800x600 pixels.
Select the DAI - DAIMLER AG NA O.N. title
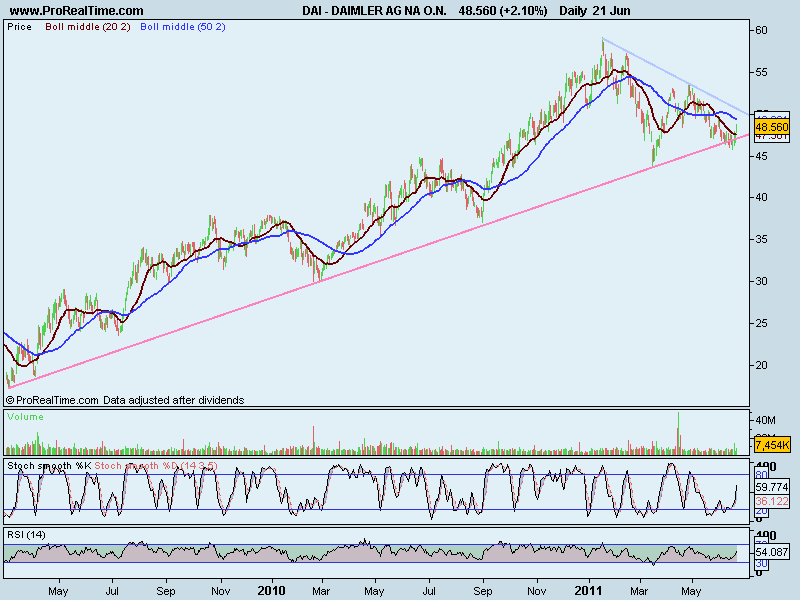(374, 11)
